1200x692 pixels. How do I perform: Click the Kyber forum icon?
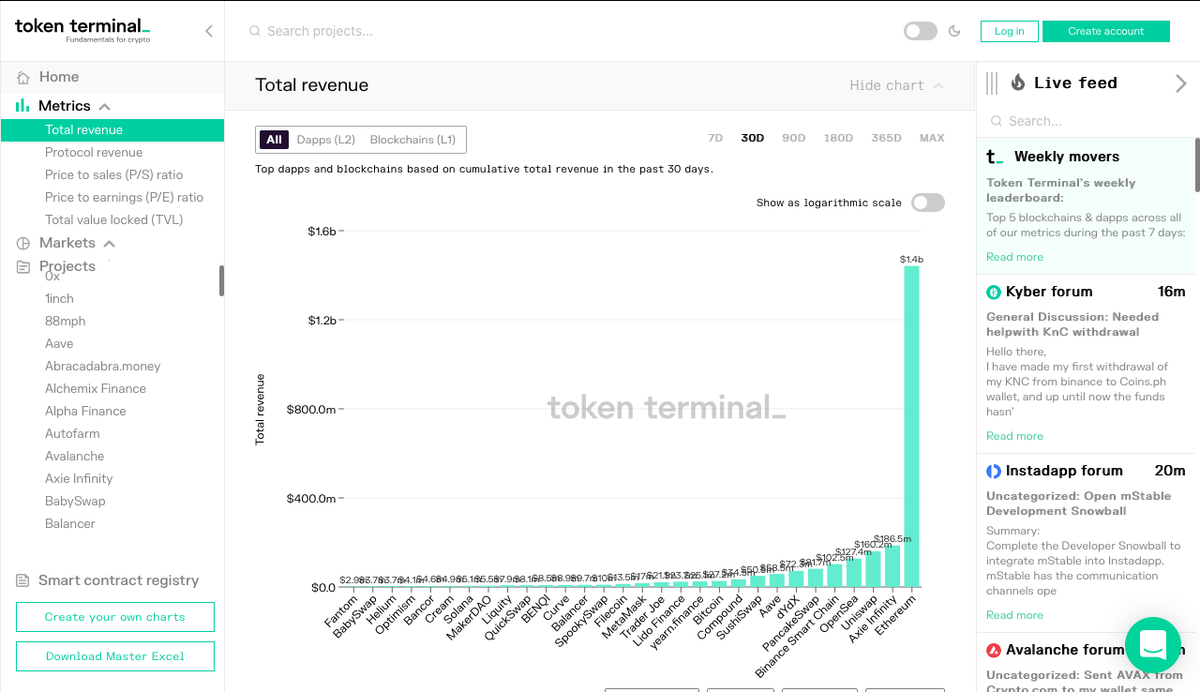993,292
